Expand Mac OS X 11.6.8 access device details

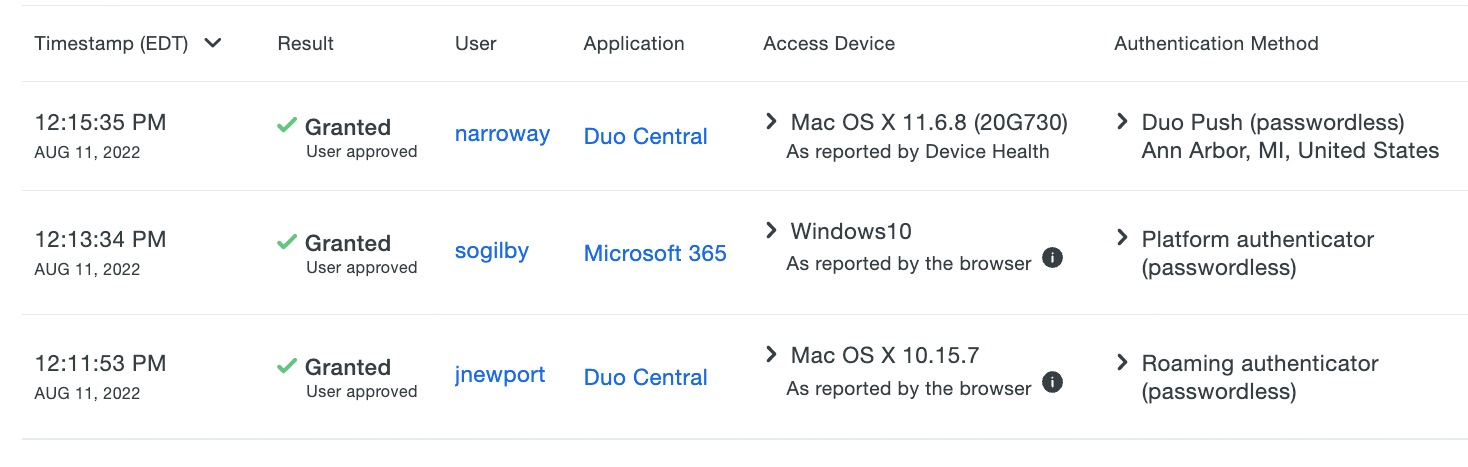tap(771, 122)
